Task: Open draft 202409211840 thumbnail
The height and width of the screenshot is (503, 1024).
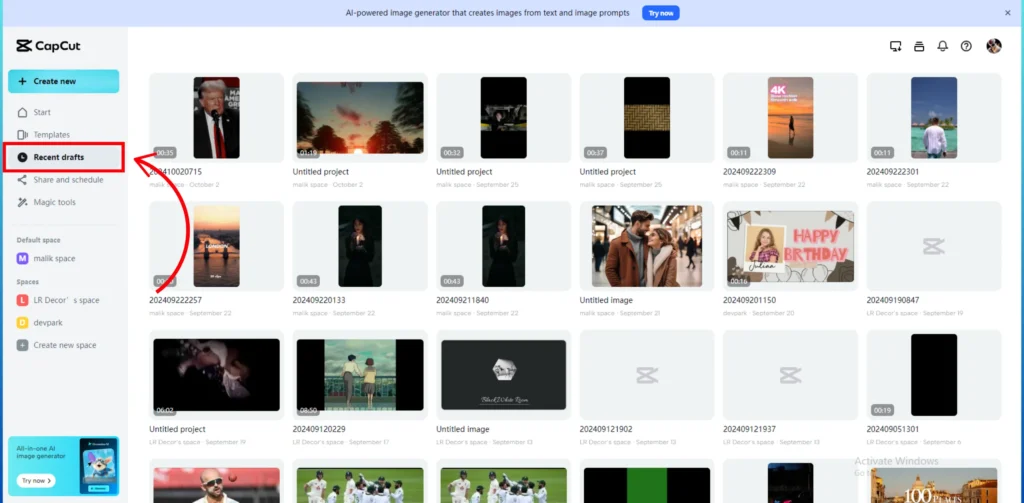Action: [504, 246]
